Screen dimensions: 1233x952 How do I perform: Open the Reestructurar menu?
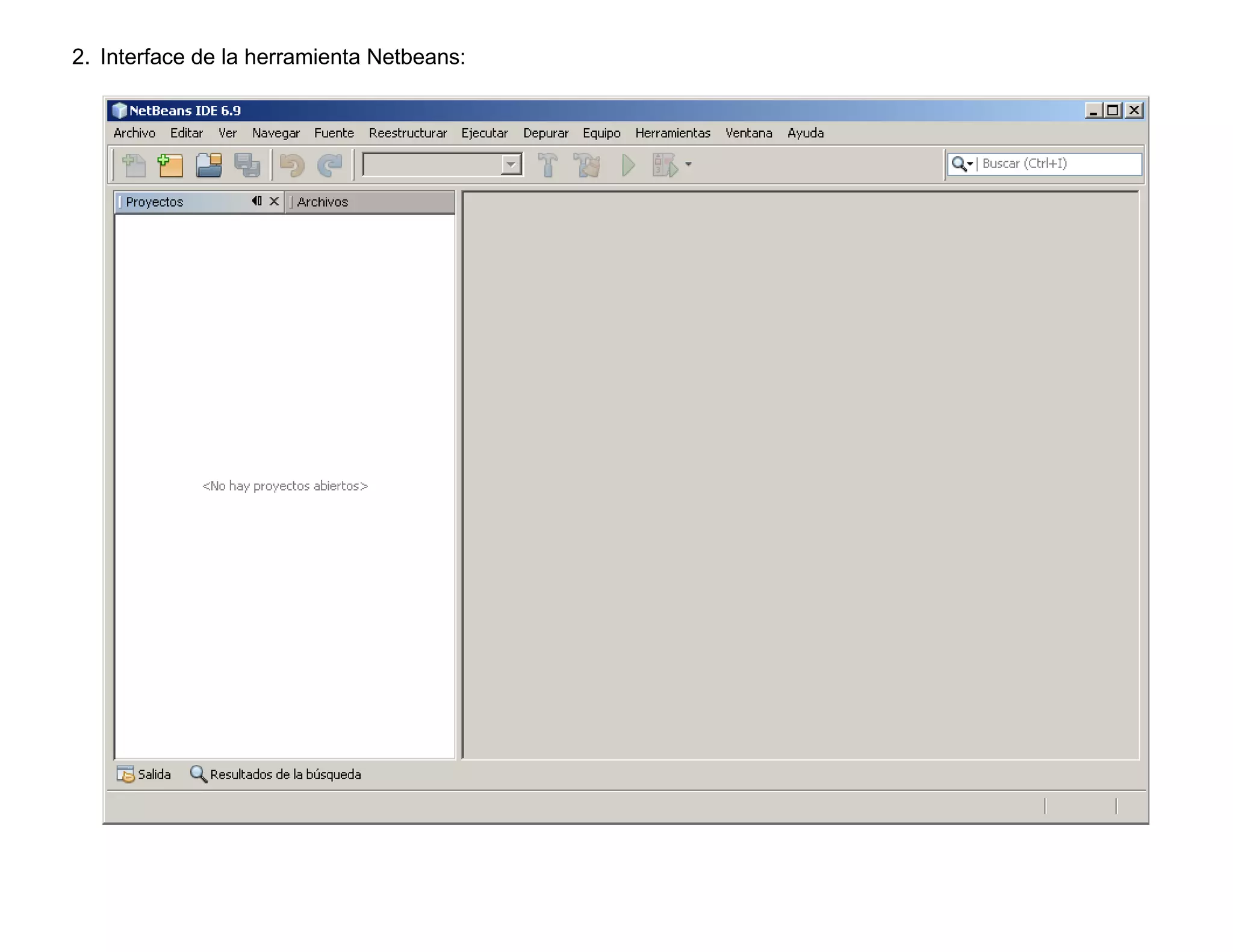[x=408, y=133]
